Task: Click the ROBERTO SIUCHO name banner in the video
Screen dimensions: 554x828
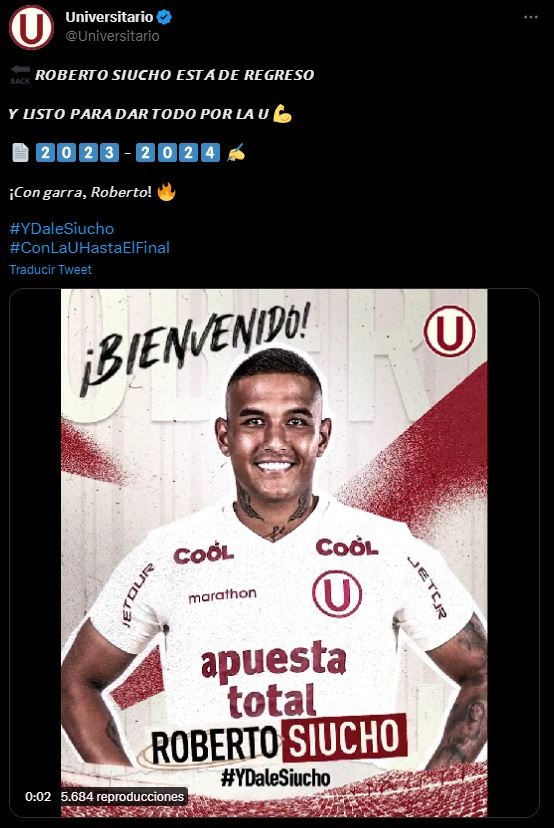Action: (279, 739)
